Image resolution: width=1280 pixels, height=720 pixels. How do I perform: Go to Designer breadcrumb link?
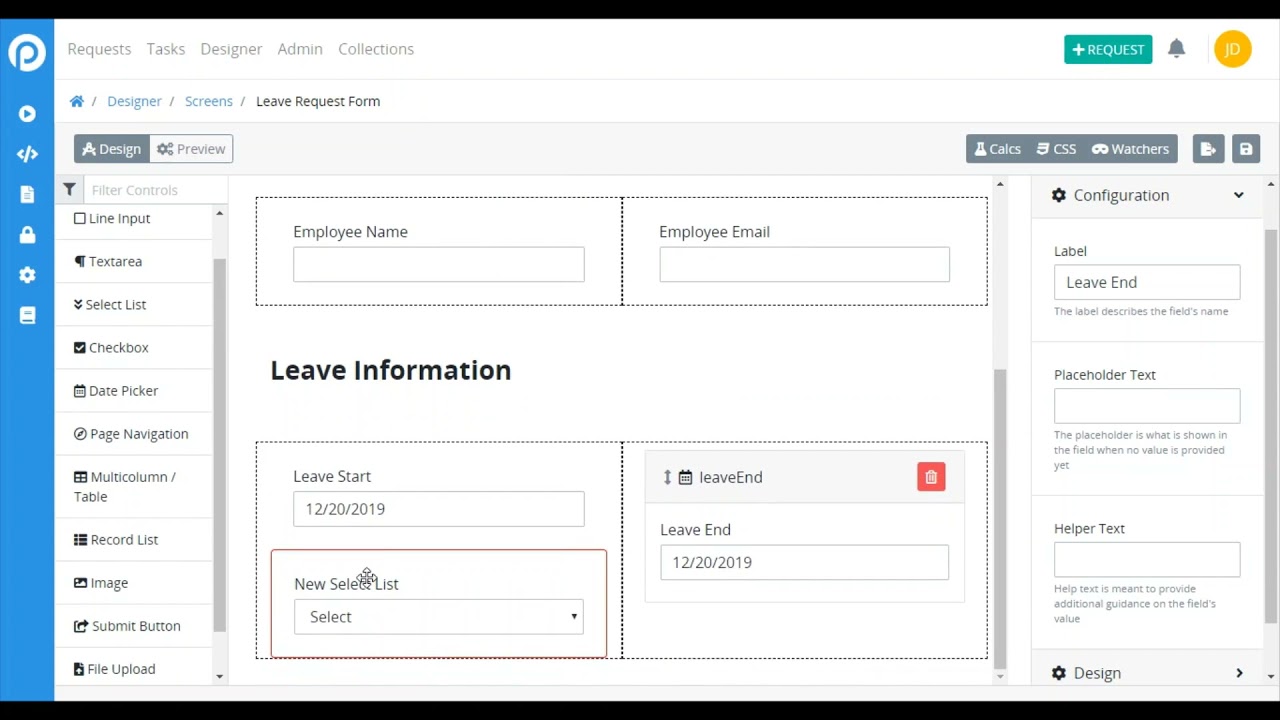(x=134, y=101)
